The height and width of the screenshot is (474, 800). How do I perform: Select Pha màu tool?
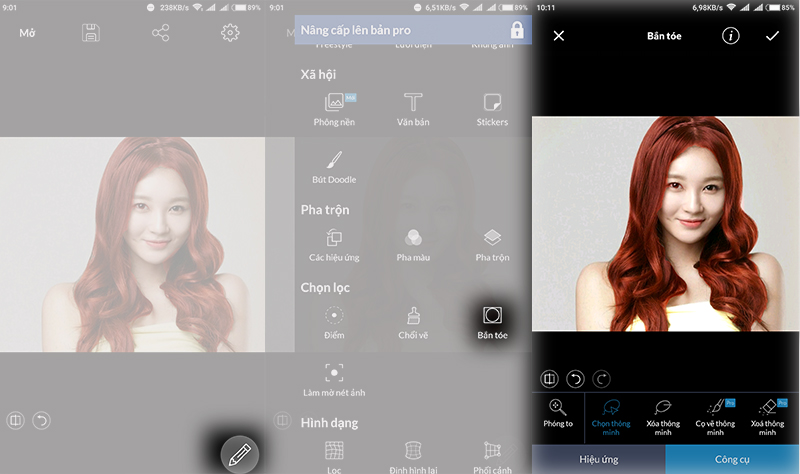point(413,245)
